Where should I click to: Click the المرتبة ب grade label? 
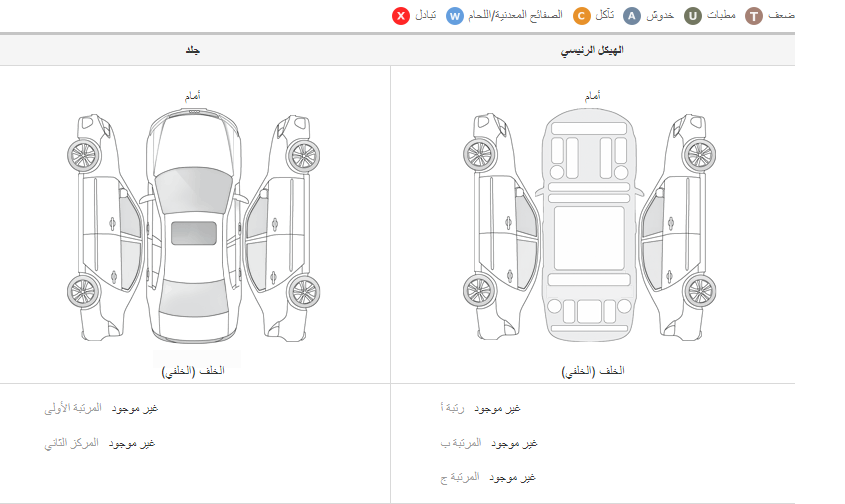click(460, 443)
